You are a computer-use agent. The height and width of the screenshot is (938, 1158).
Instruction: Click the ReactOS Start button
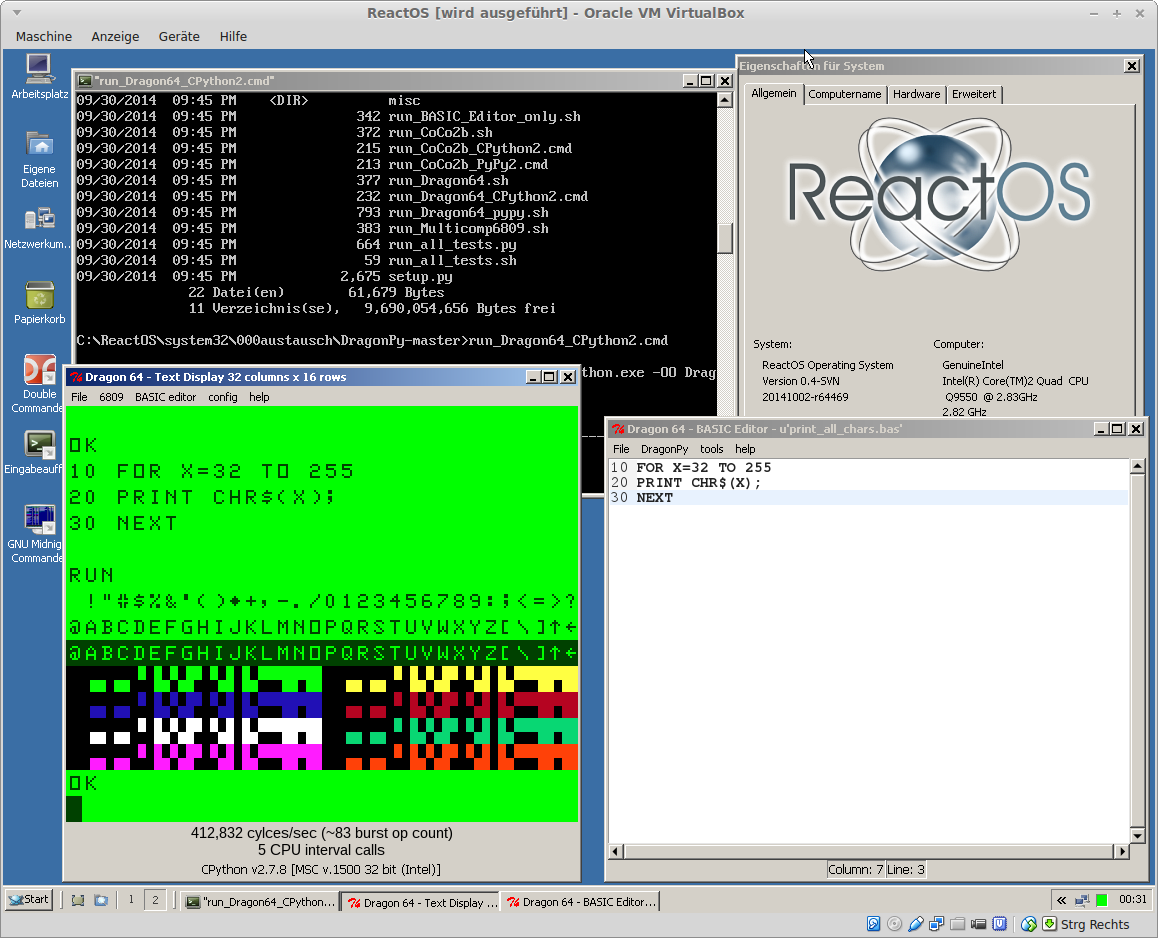pyautogui.click(x=29, y=900)
